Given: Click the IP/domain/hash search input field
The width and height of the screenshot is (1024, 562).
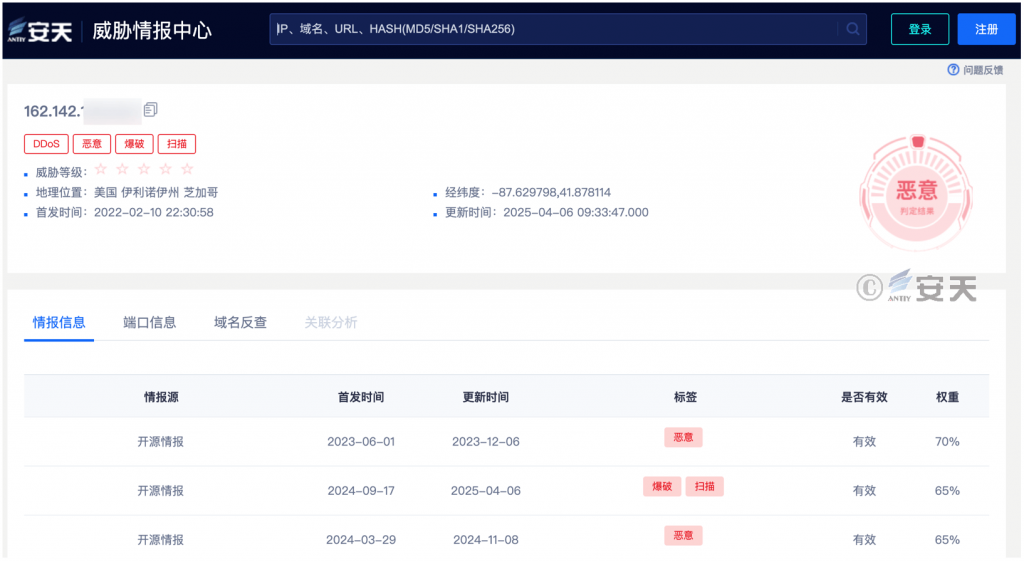Looking at the screenshot, I should coord(555,29).
